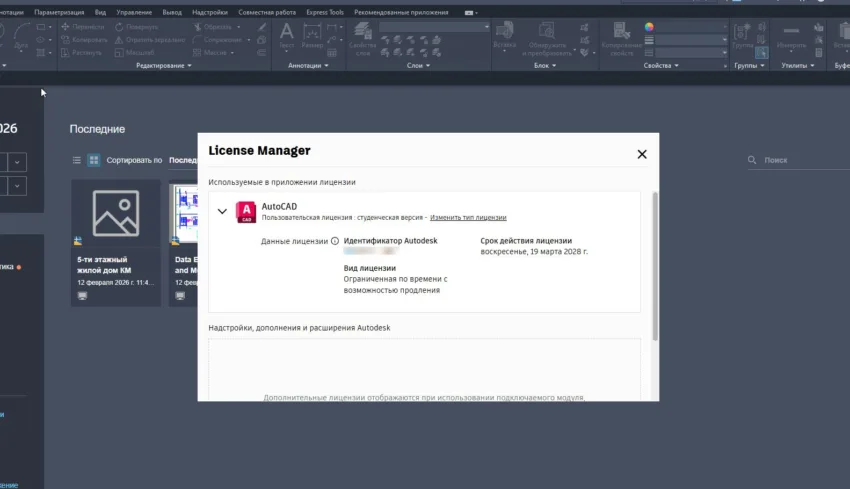Open the layer selection combo box

tap(434, 27)
